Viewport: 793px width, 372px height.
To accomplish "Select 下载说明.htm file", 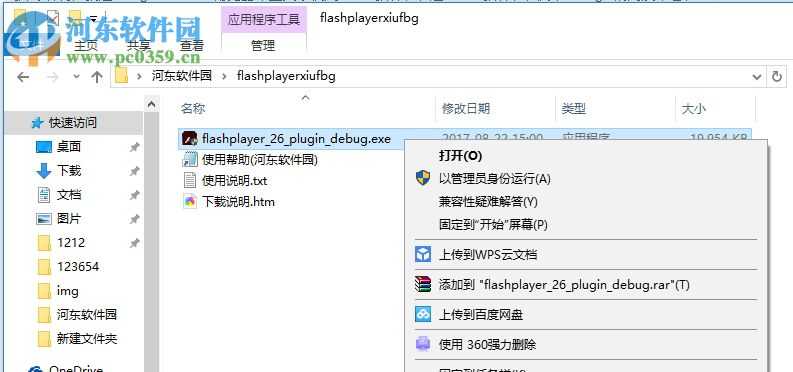I will point(238,202).
